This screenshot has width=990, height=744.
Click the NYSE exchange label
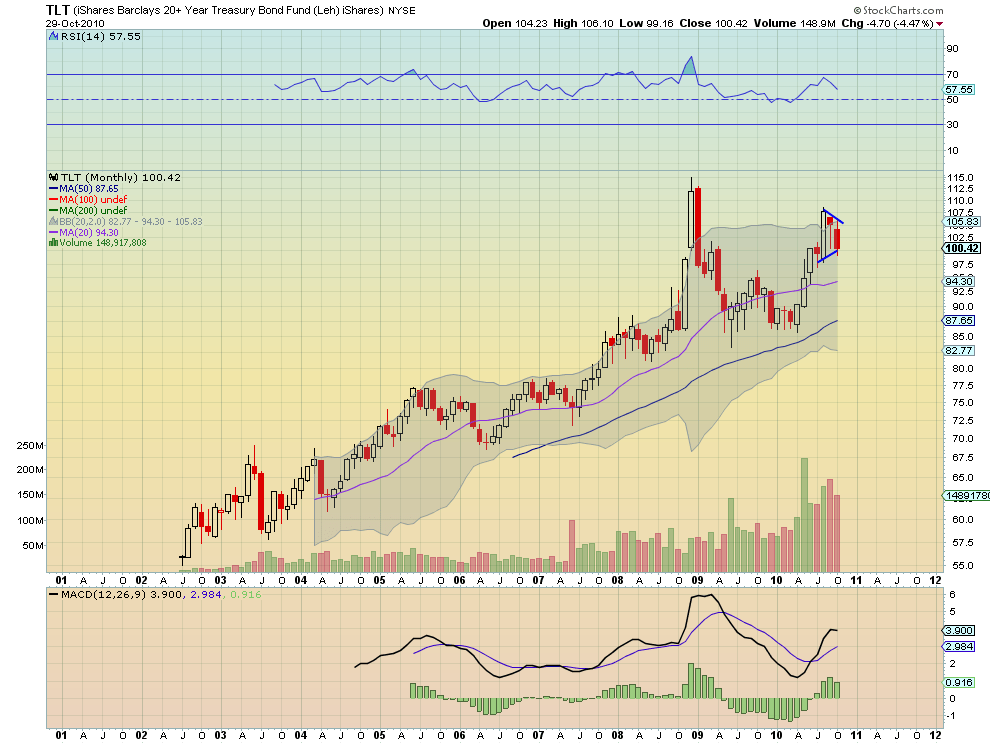coord(402,11)
